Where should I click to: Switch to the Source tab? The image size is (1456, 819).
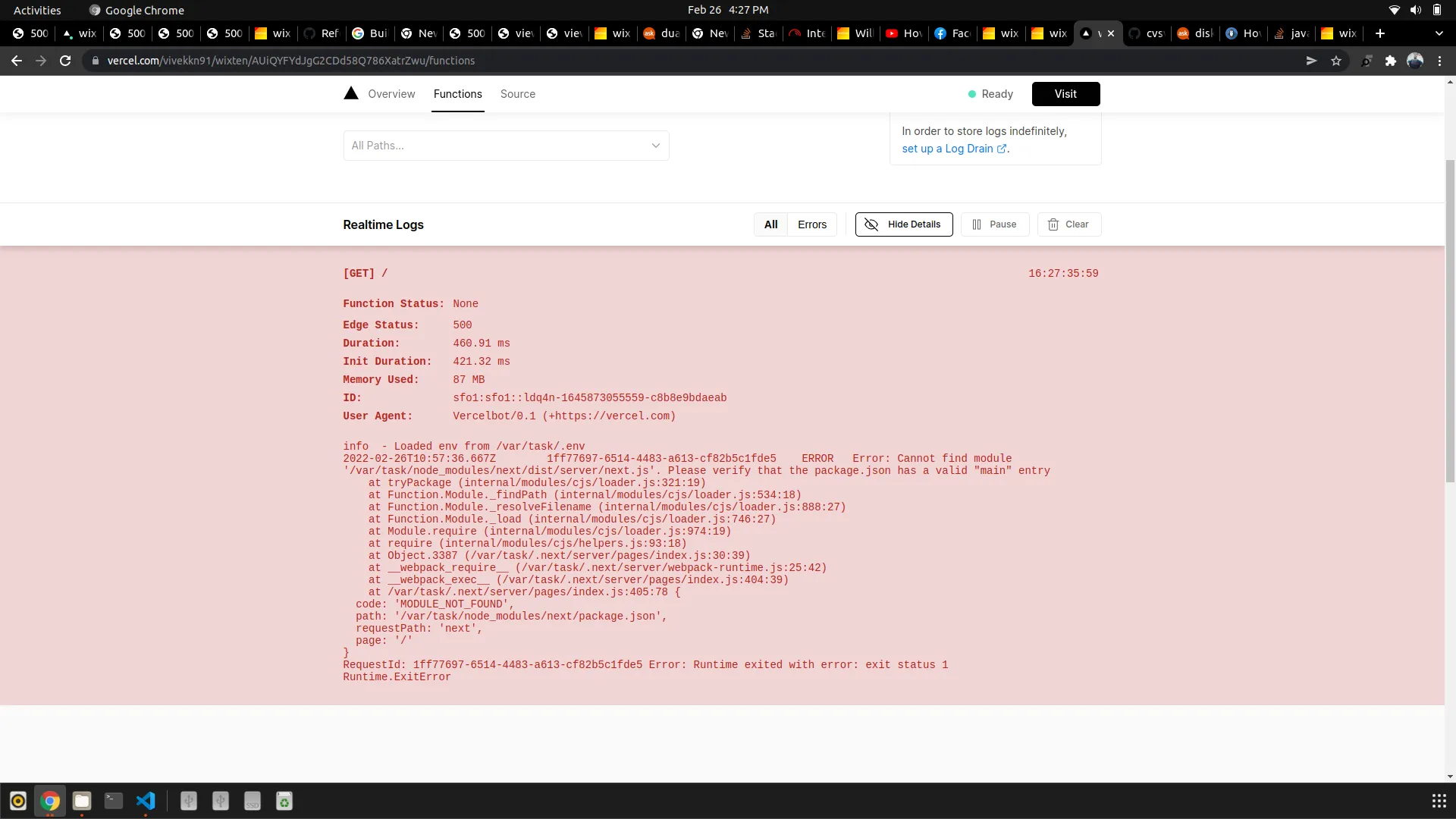click(x=517, y=94)
